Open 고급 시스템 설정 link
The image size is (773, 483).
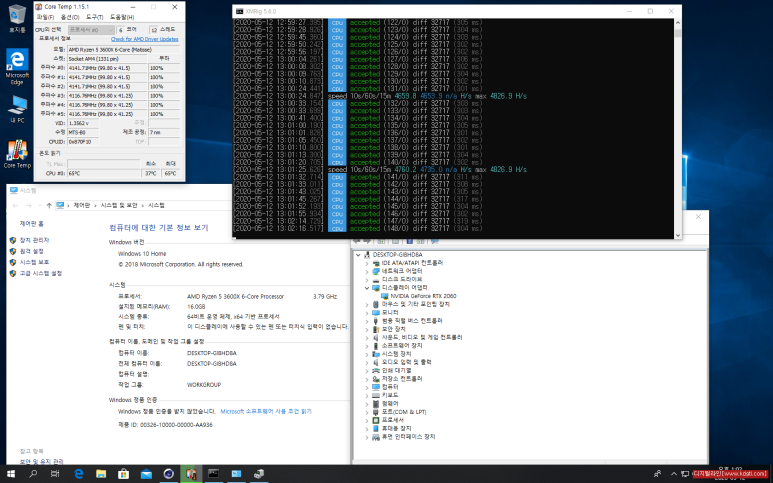click(40, 273)
